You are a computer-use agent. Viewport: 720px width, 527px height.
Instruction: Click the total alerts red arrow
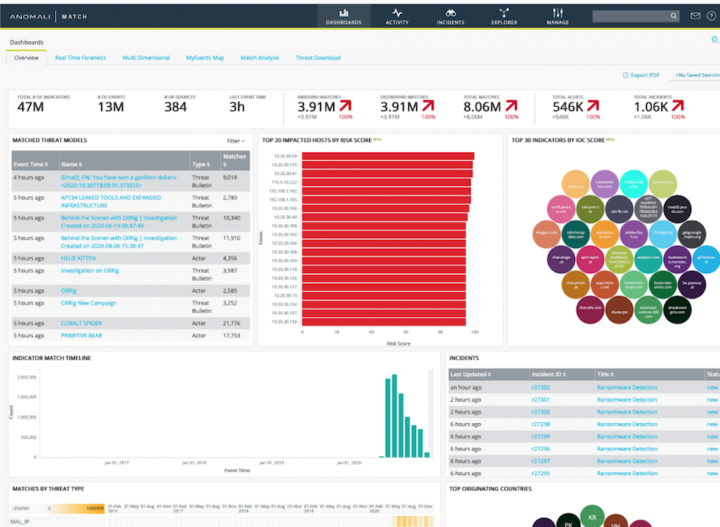(x=593, y=106)
